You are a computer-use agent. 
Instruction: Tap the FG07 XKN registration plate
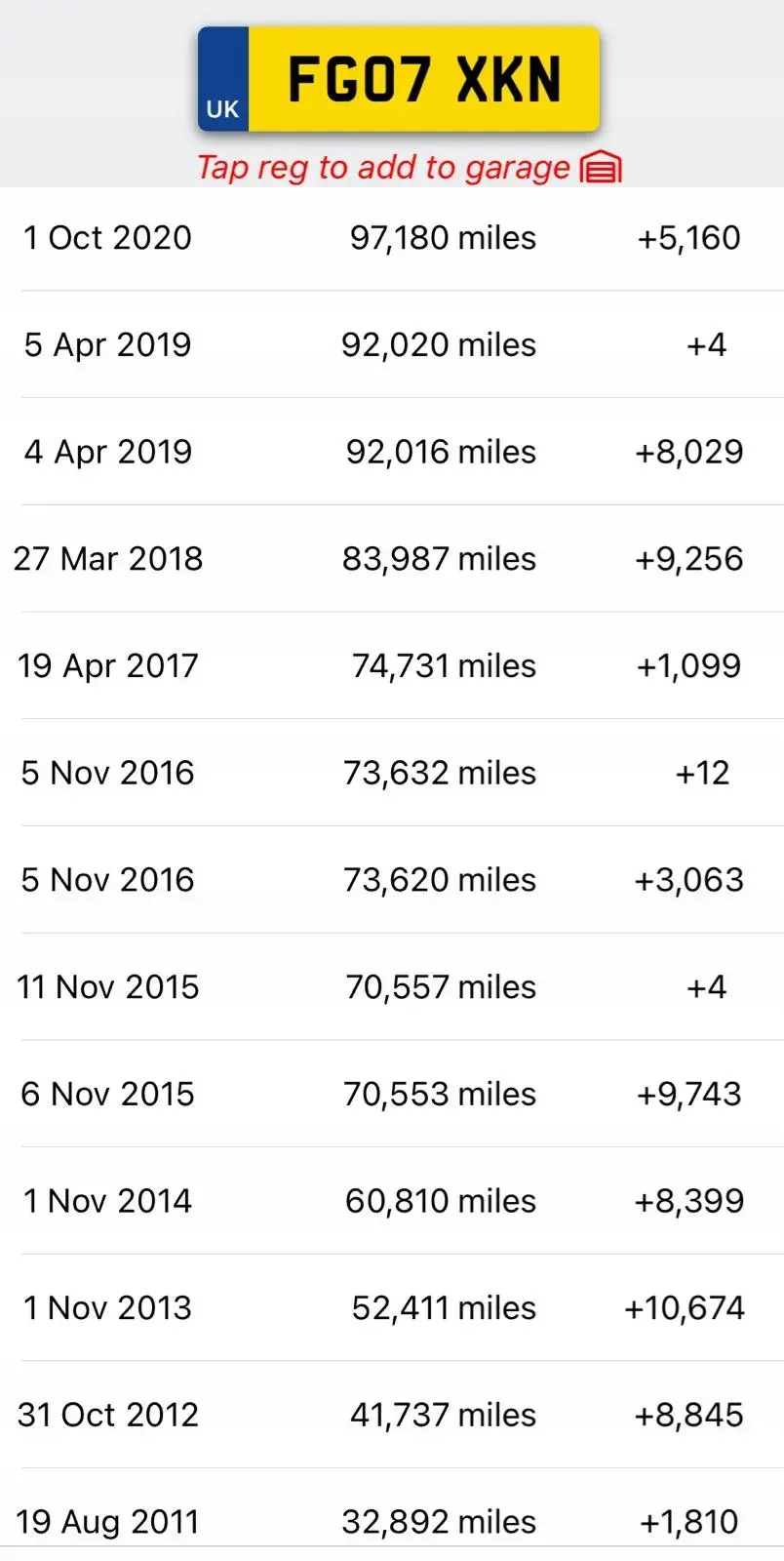[398, 79]
